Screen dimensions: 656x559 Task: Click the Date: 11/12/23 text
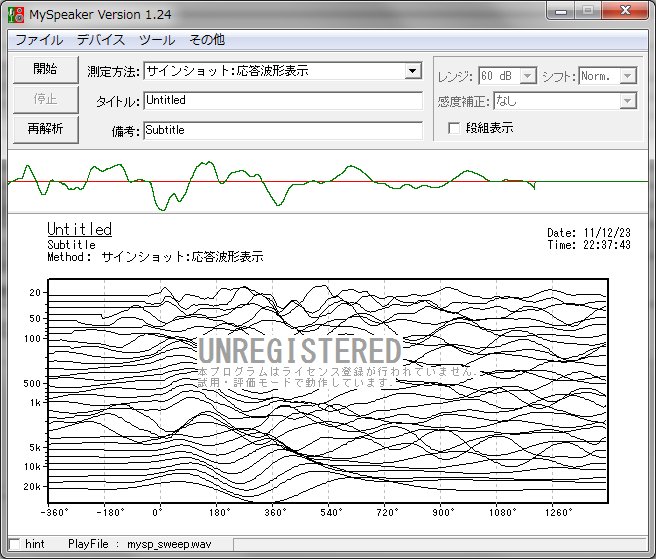(x=589, y=233)
